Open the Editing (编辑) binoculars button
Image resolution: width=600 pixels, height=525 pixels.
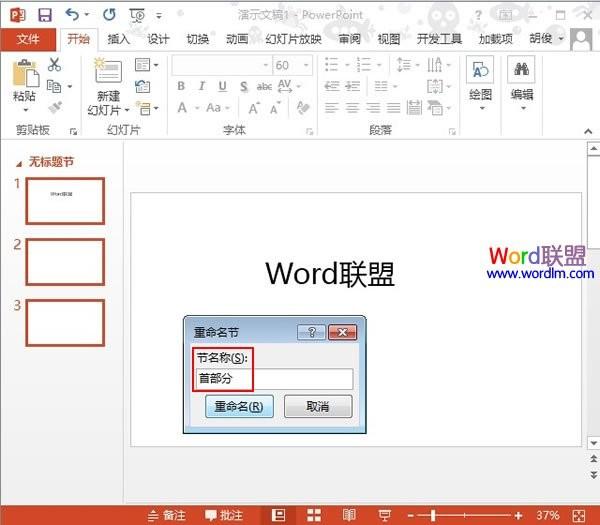[522, 83]
